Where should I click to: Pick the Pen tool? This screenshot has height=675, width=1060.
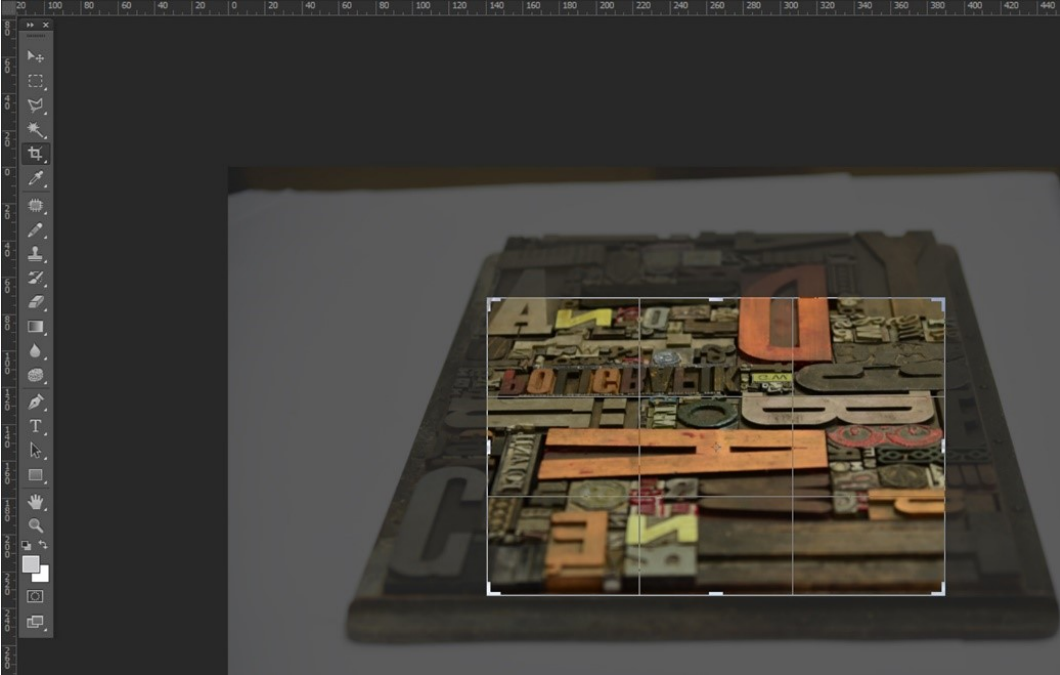click(35, 401)
